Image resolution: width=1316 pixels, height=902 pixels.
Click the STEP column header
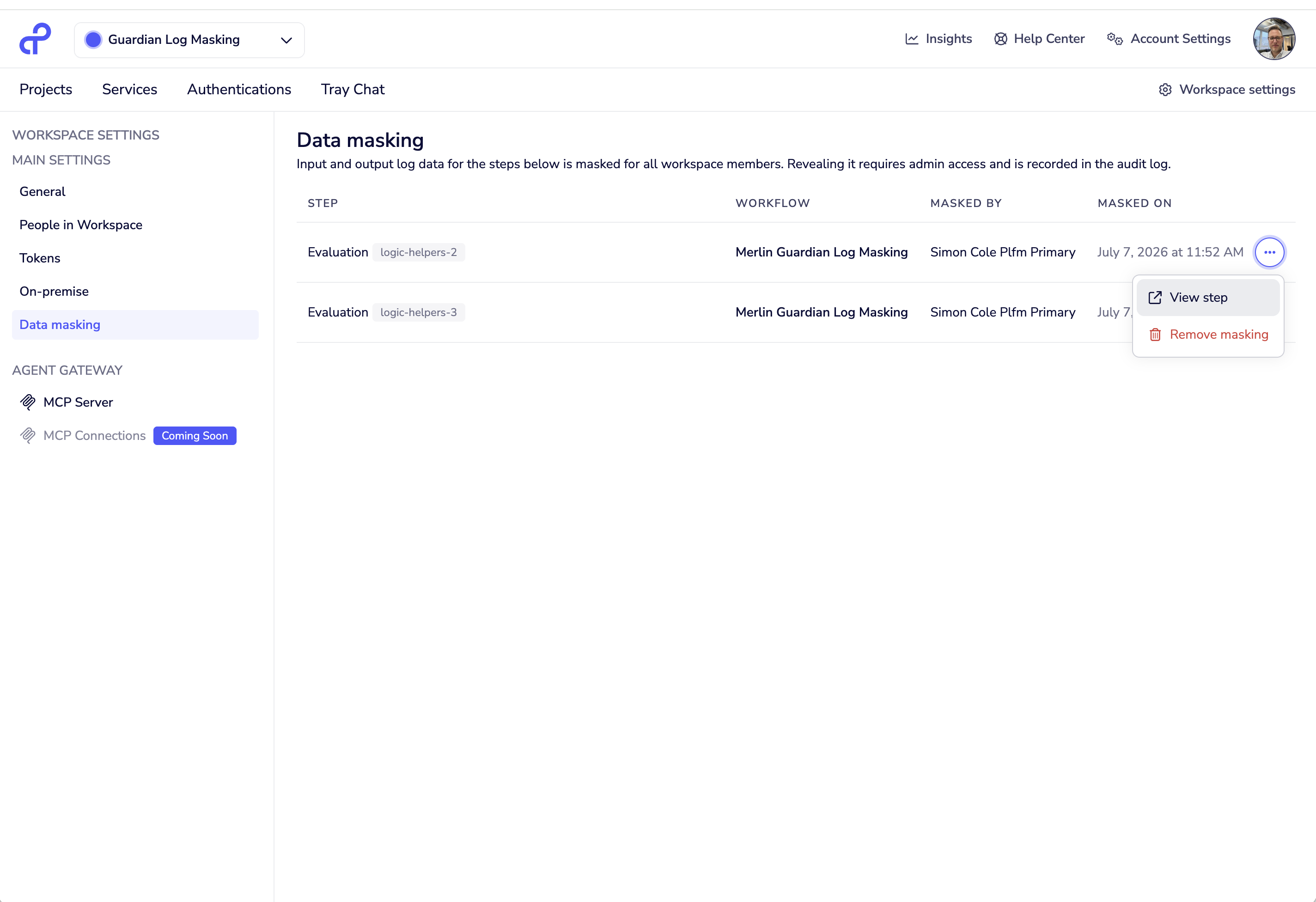coord(323,203)
